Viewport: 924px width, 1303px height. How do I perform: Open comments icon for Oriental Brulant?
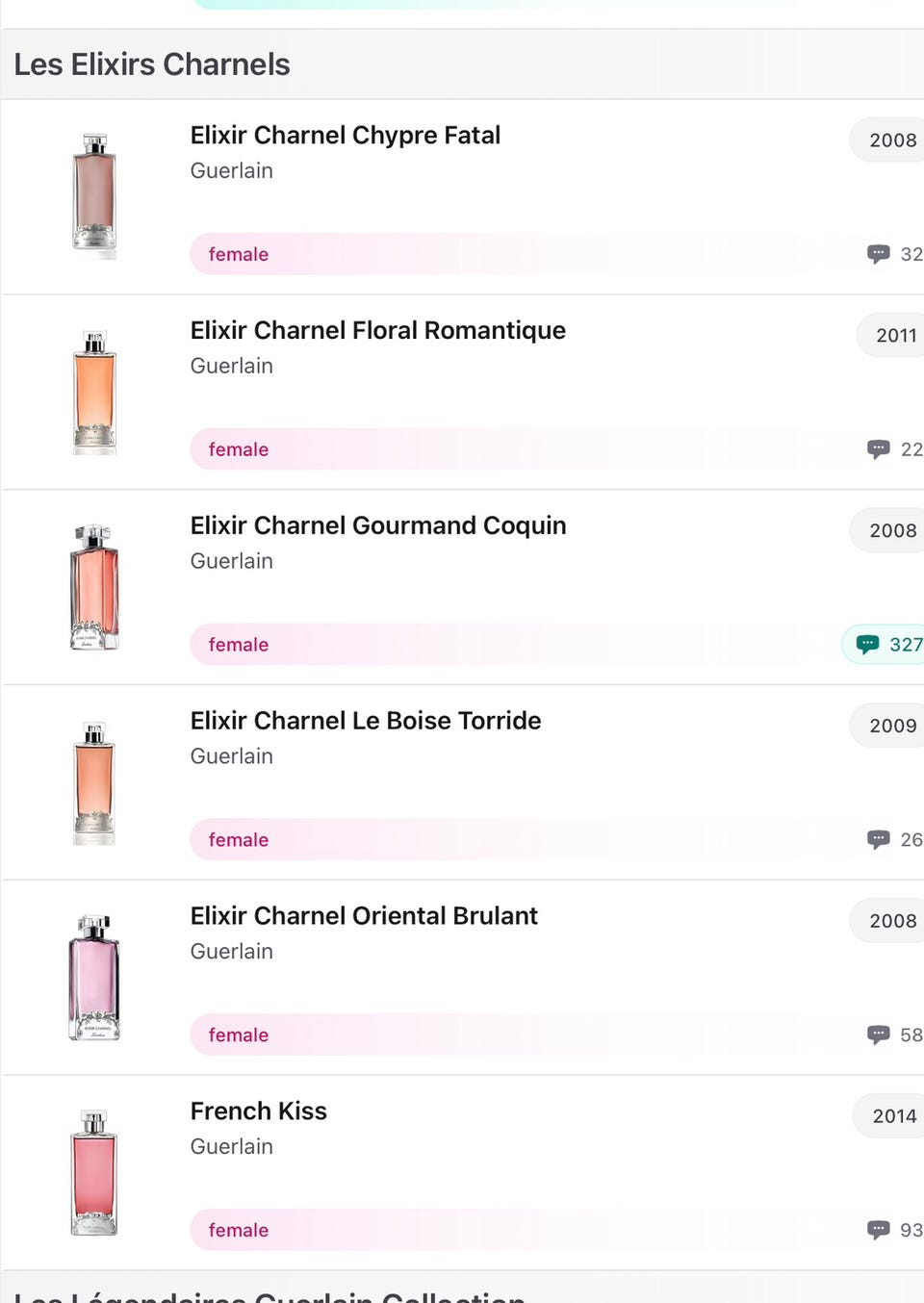878,1035
